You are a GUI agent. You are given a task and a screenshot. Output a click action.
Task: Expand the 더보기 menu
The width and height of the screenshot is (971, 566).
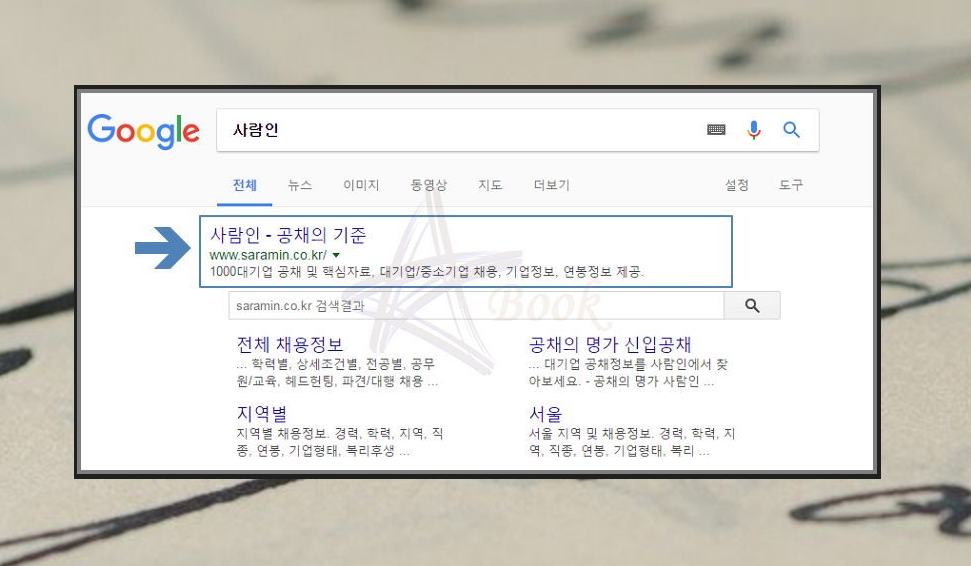pyautogui.click(x=551, y=185)
